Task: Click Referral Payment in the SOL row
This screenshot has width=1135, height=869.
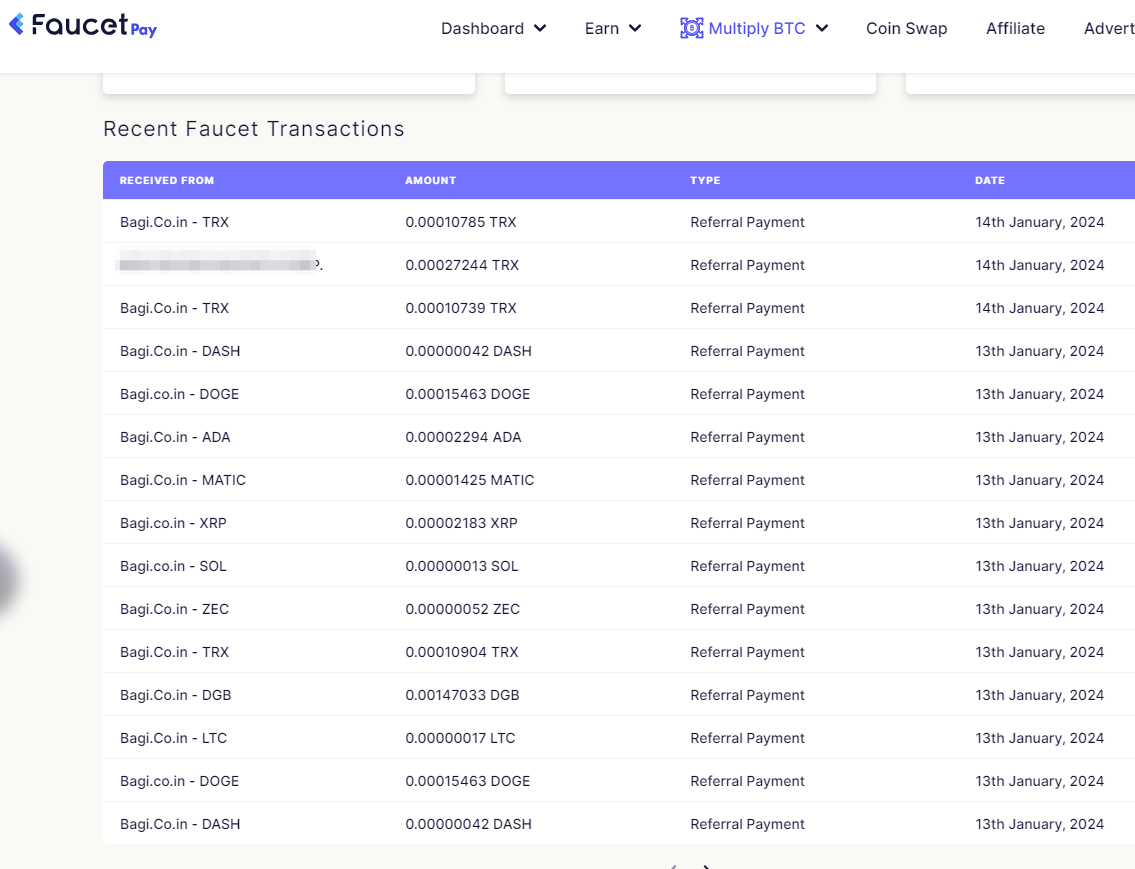Action: (747, 566)
